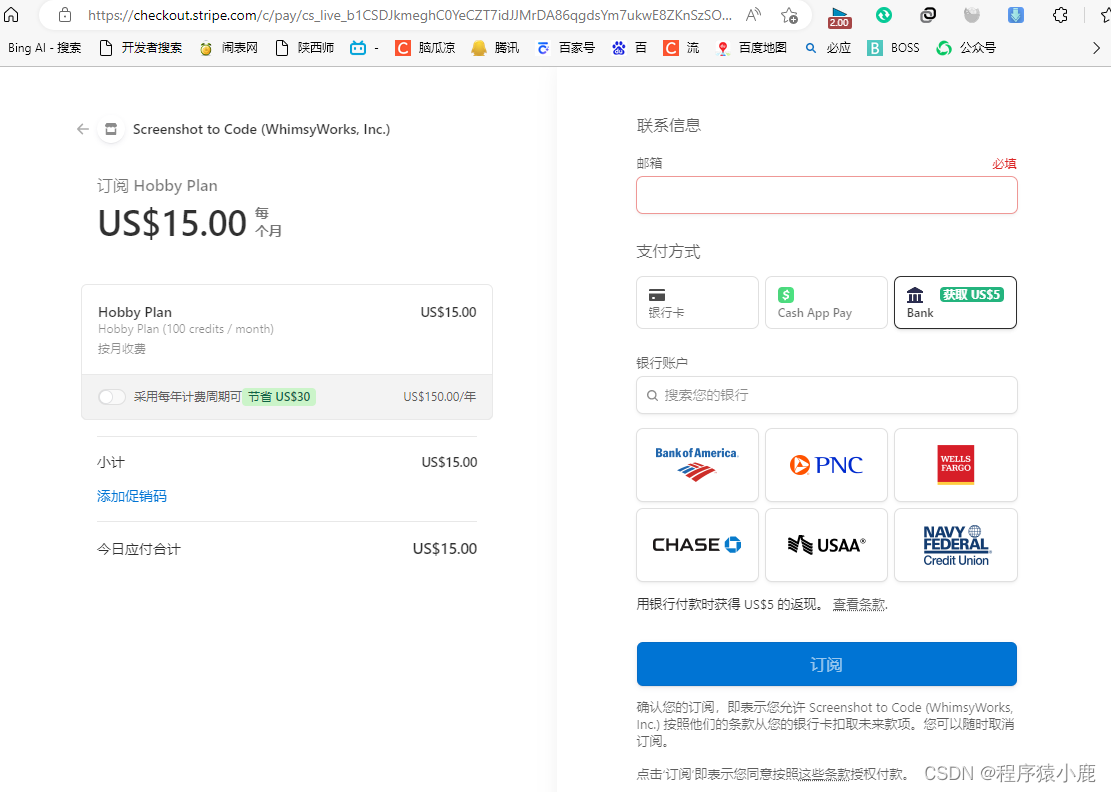Open the extensions puzzle-piece menu
The width and height of the screenshot is (1111, 792).
[1060, 14]
